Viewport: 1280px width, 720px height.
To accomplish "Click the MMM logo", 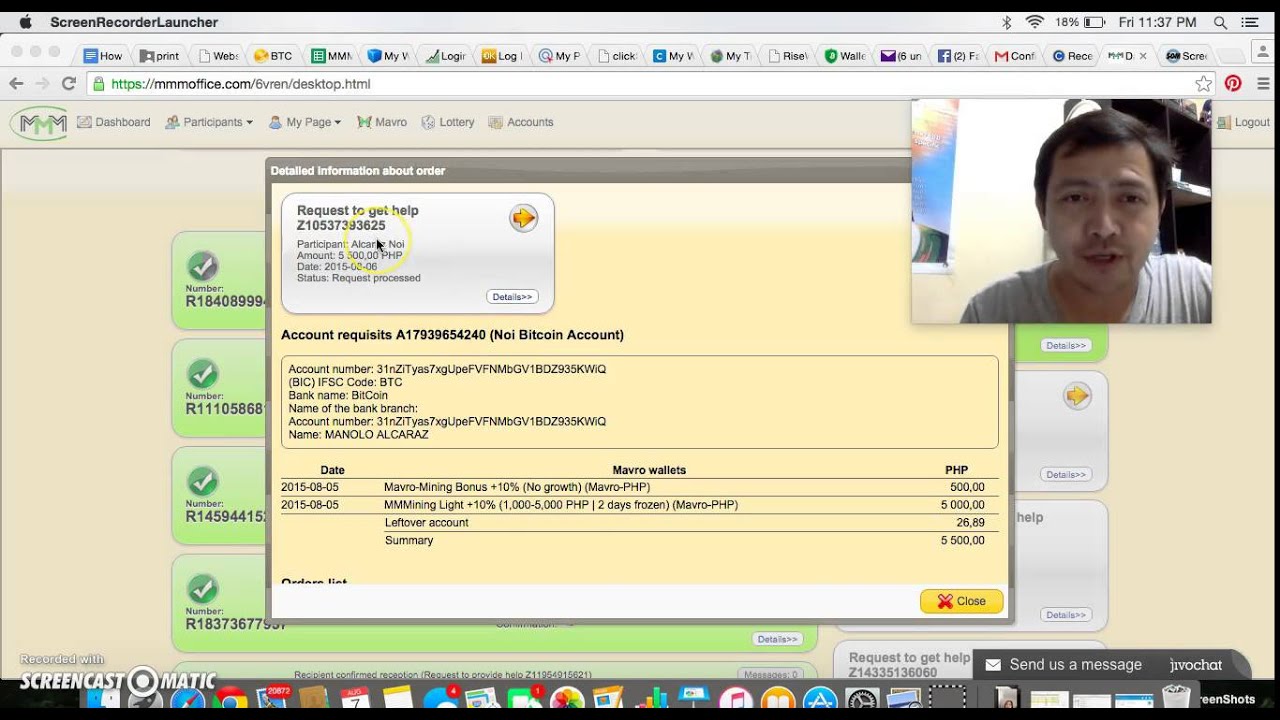I will pyautogui.click(x=39, y=123).
